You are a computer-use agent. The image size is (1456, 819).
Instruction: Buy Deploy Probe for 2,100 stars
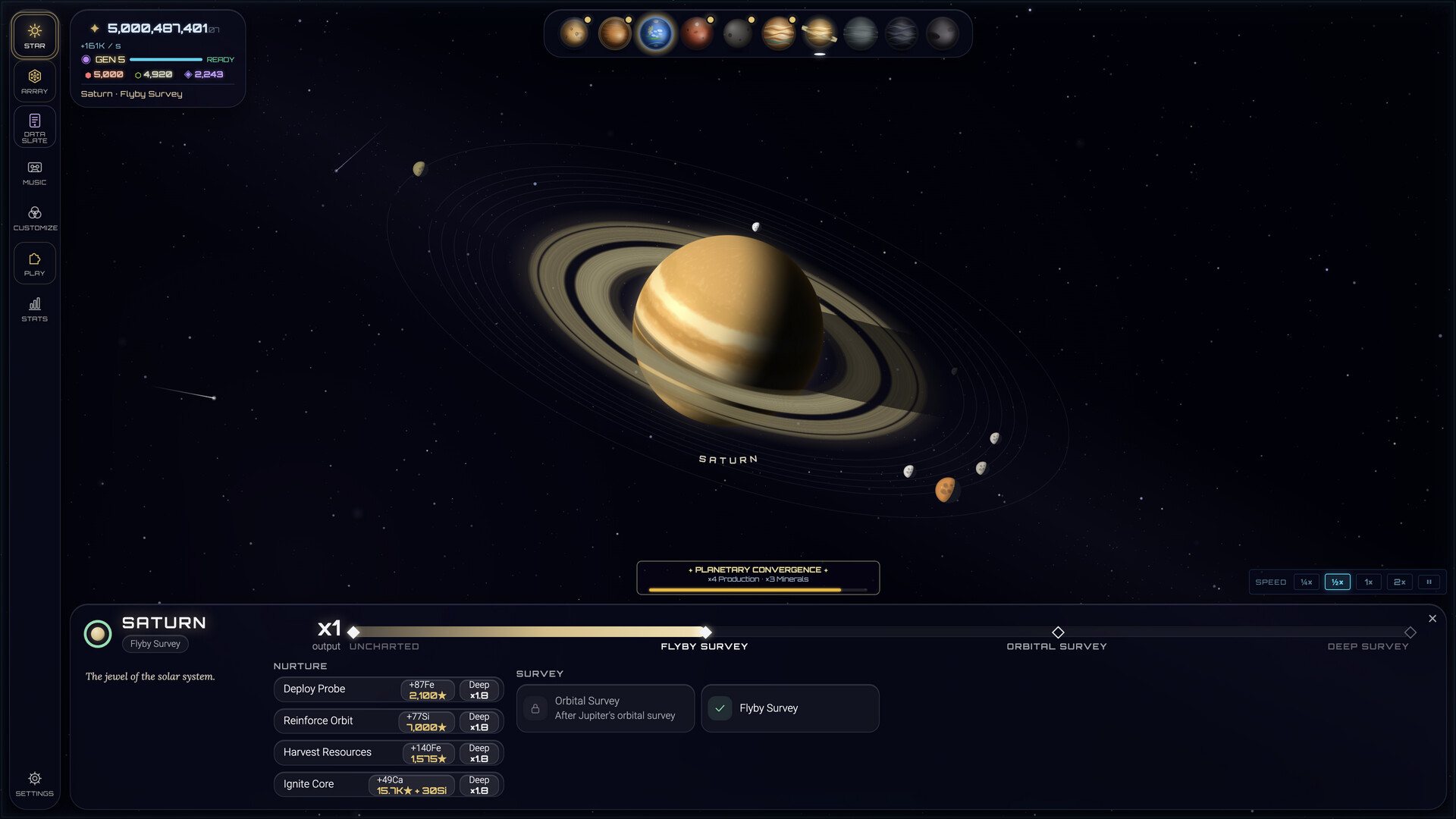(x=428, y=690)
